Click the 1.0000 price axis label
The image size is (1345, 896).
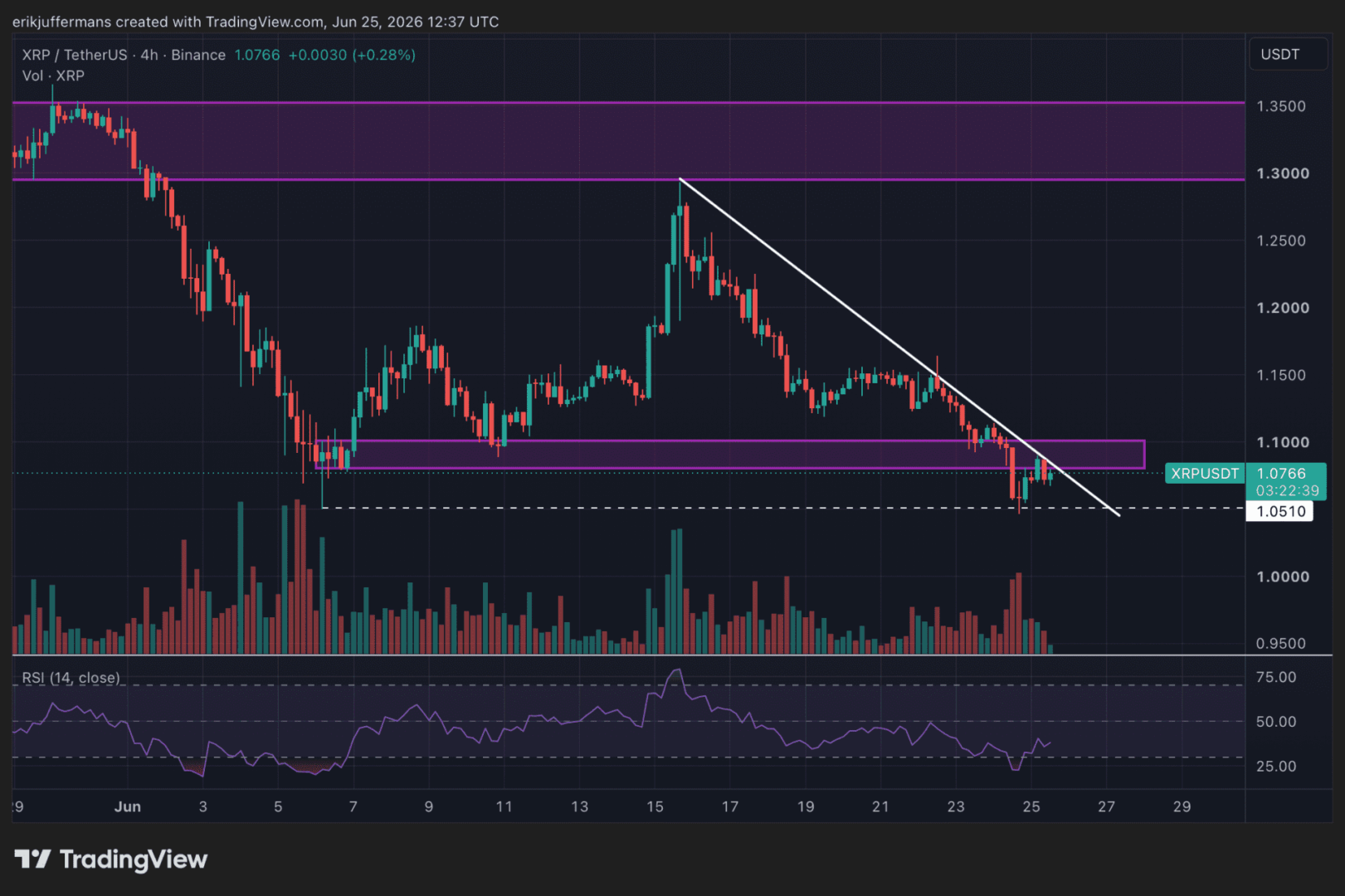pos(1283,577)
